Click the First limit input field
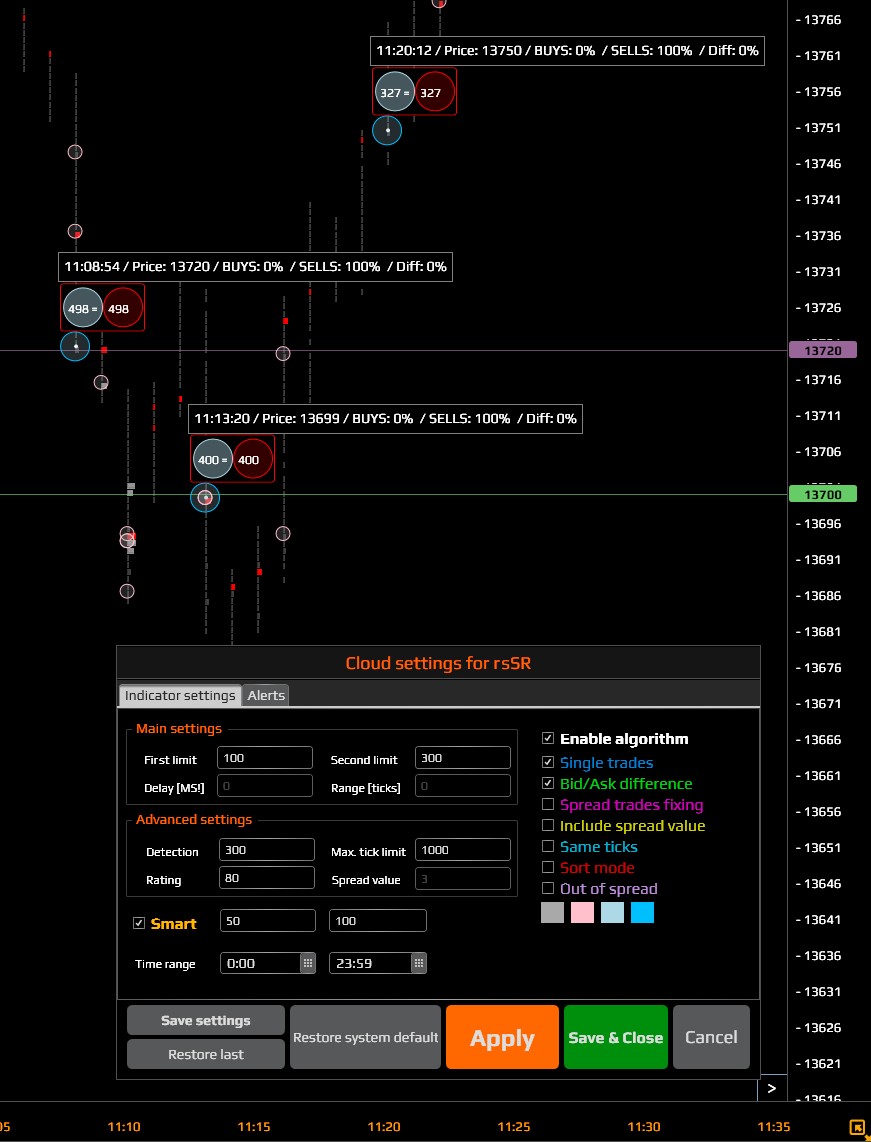 265,758
